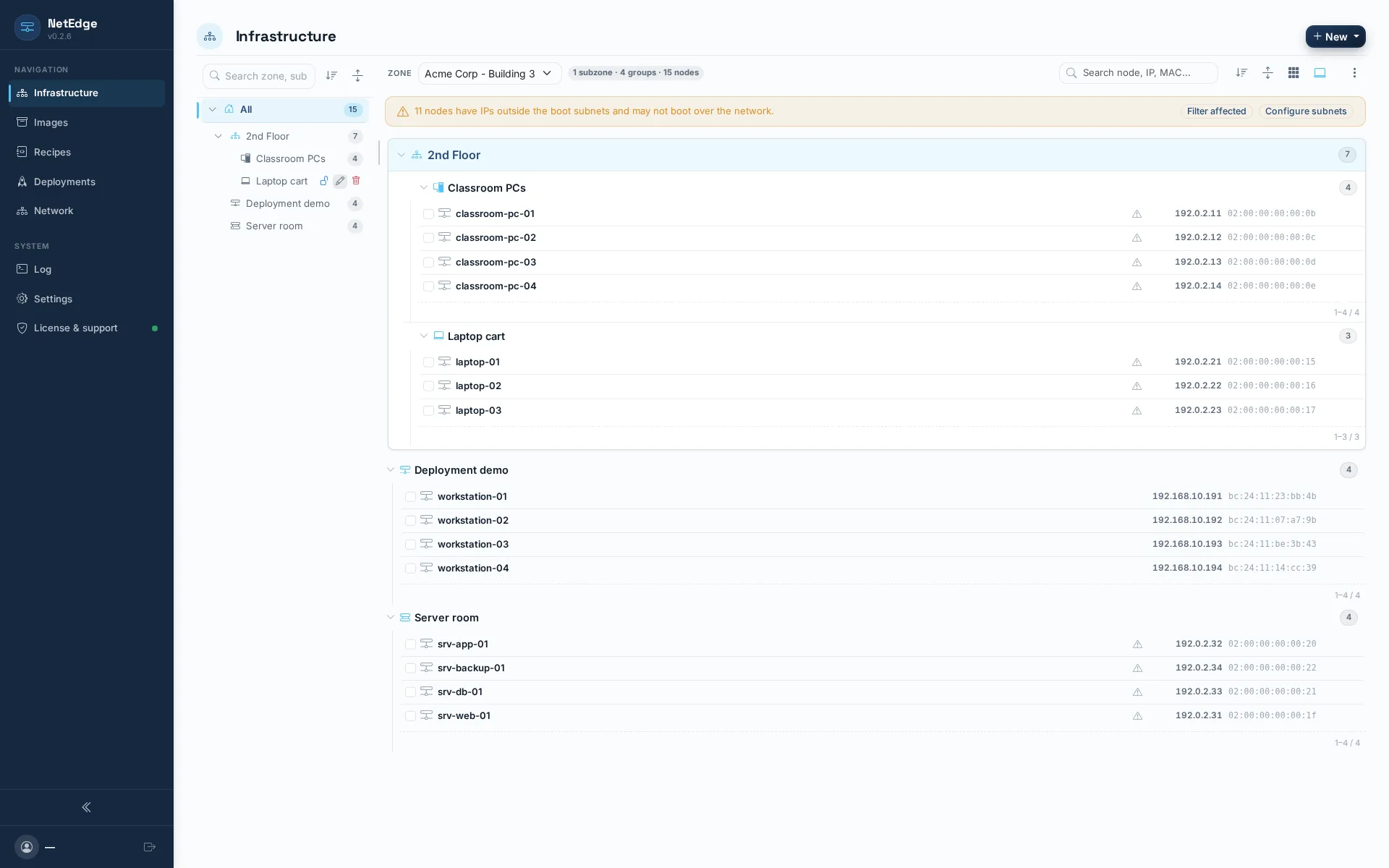Click the sort icon in zone tree panel
This screenshot has height=868, width=1389.
coord(331,75)
